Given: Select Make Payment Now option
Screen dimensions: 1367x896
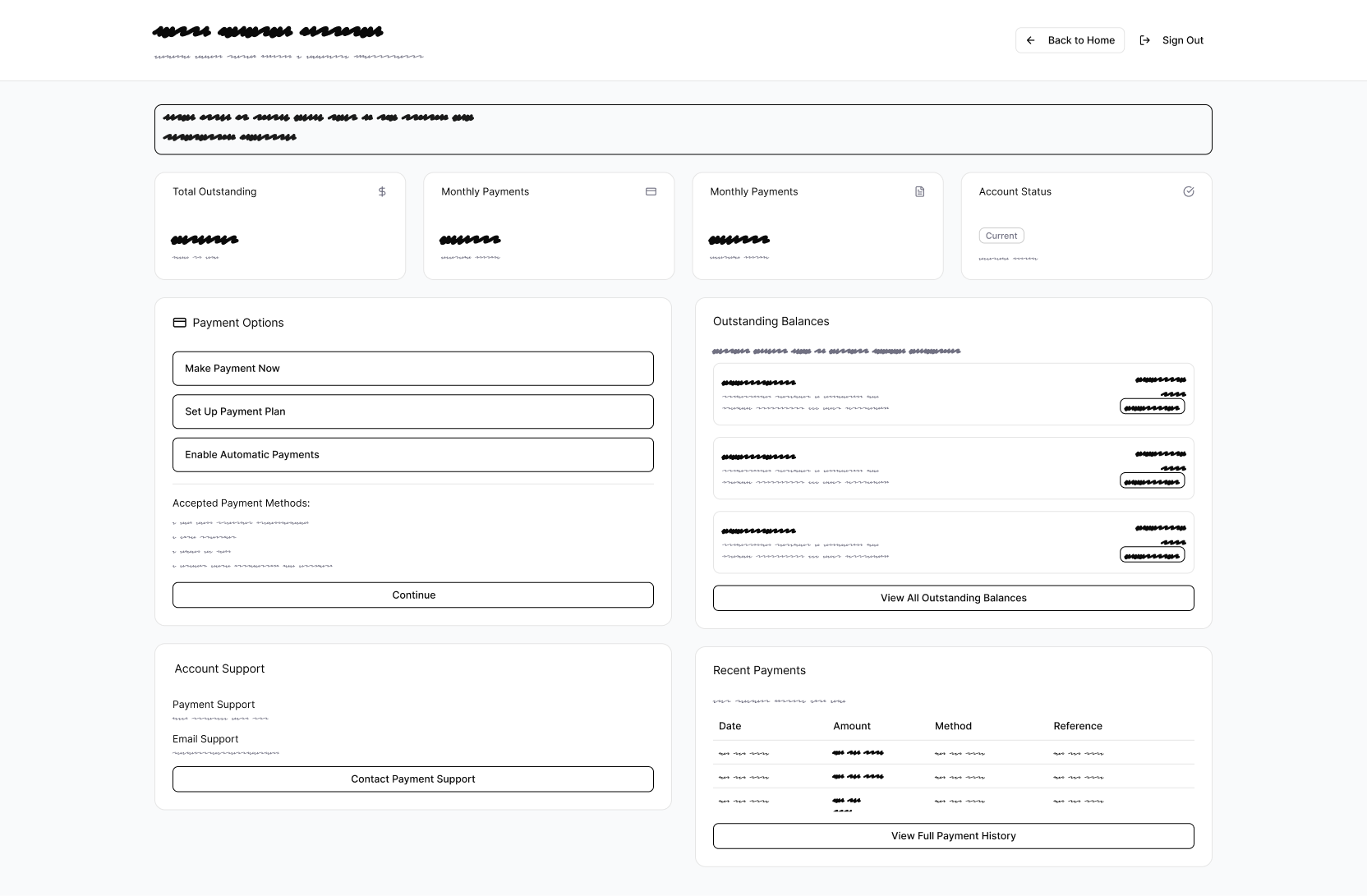Looking at the screenshot, I should coord(412,369).
